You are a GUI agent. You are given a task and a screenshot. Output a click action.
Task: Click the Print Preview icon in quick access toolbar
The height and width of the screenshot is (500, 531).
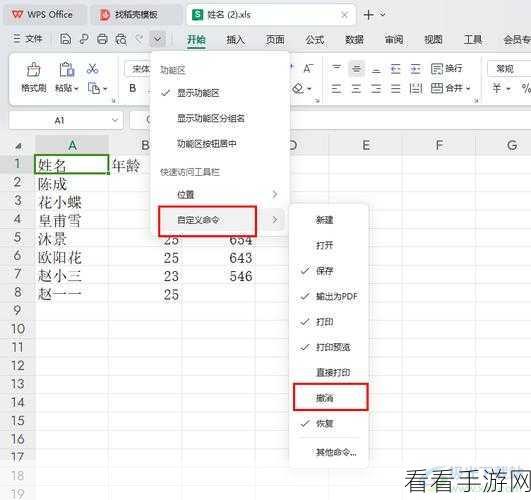pos(121,40)
